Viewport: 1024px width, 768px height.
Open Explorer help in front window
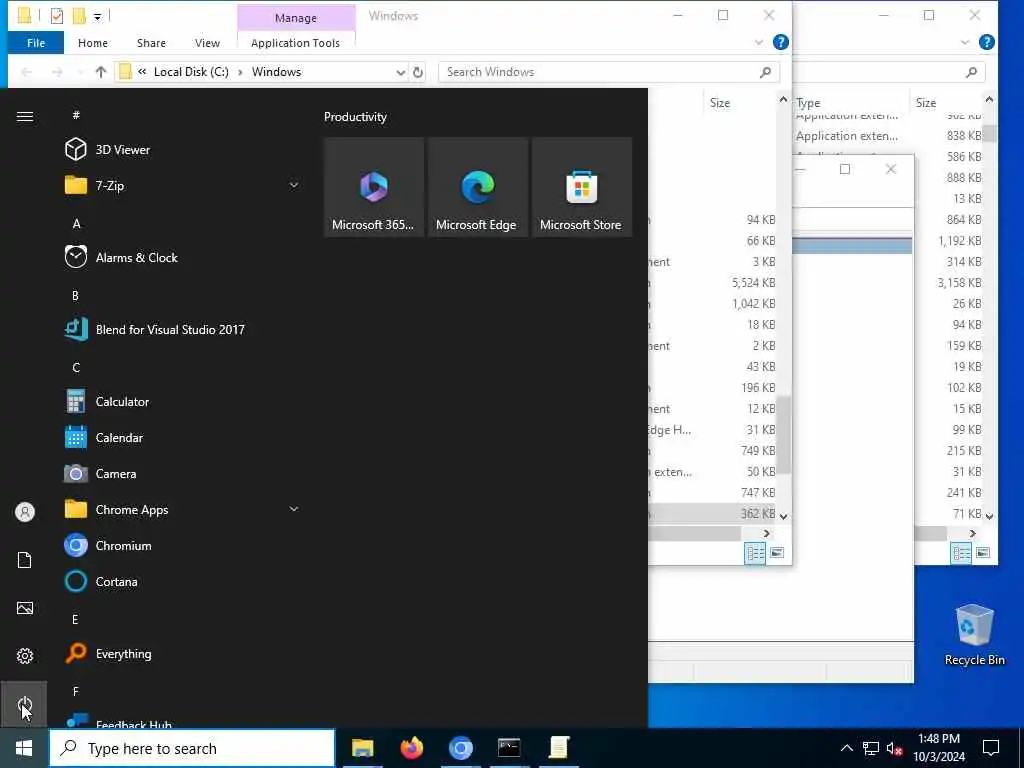coord(780,42)
